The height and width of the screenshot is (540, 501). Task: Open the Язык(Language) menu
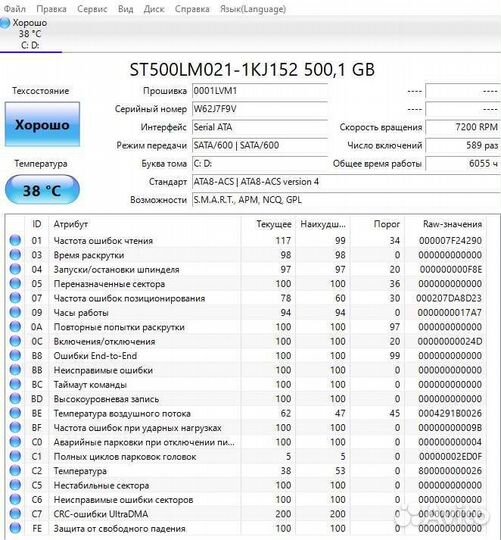pyautogui.click(x=253, y=9)
